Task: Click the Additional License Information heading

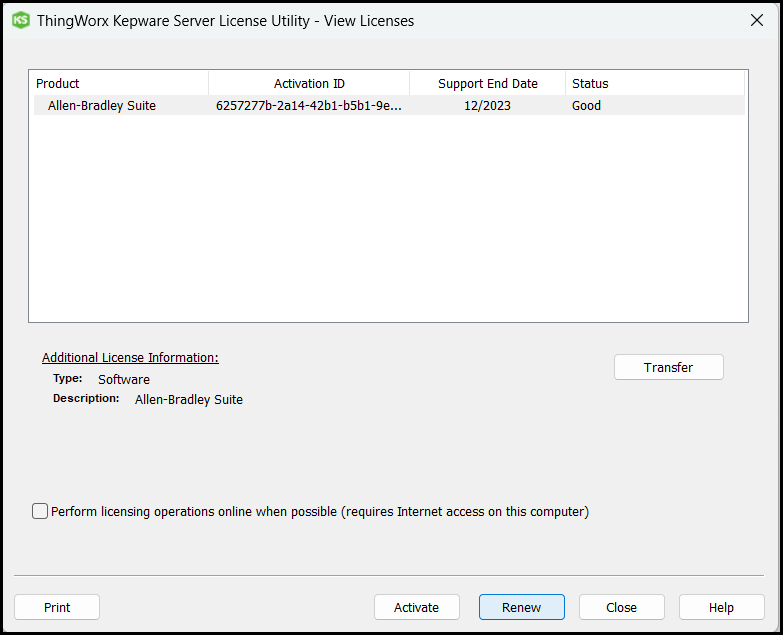Action: coord(130,357)
